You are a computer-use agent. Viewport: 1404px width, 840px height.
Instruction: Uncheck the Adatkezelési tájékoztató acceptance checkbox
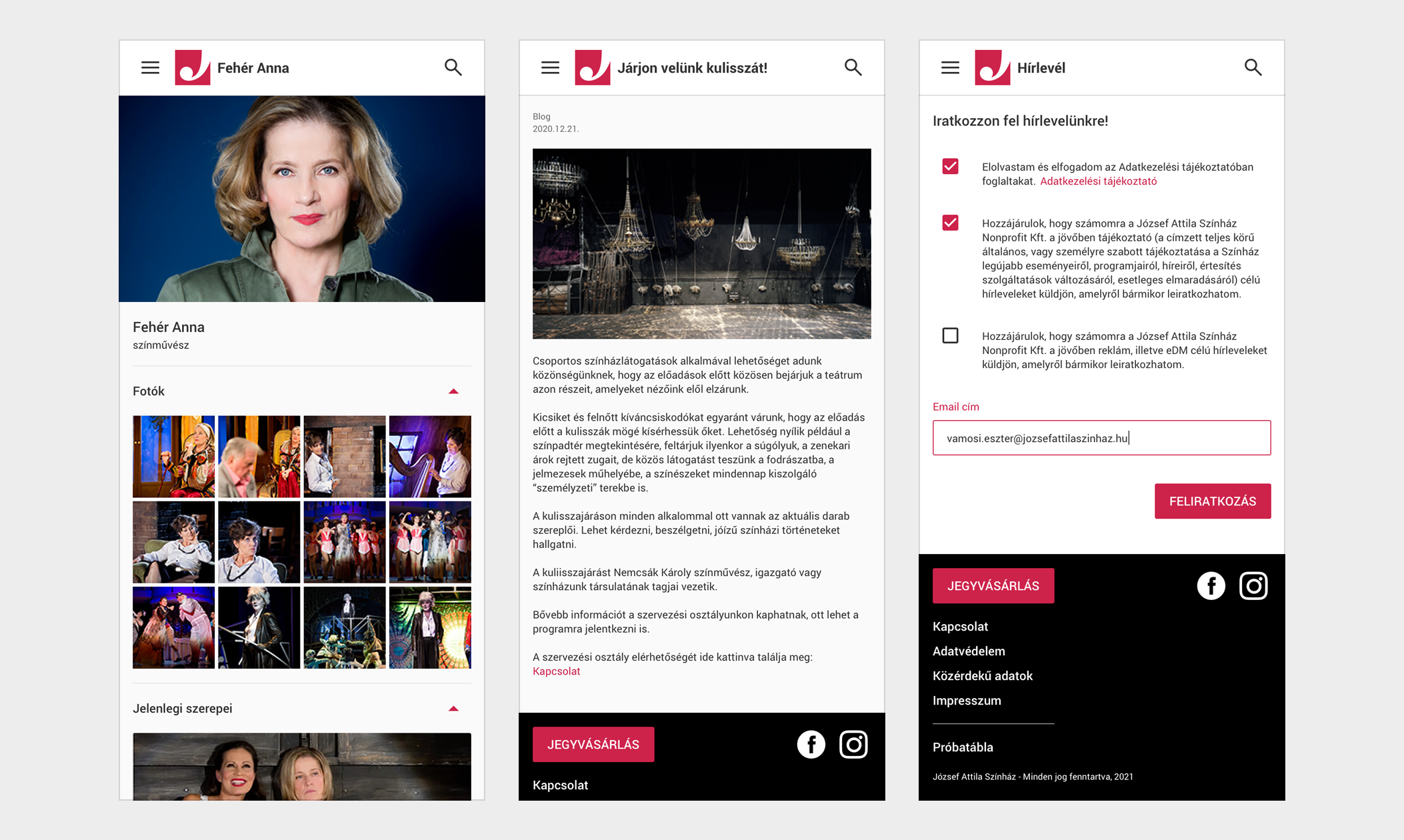click(x=951, y=166)
